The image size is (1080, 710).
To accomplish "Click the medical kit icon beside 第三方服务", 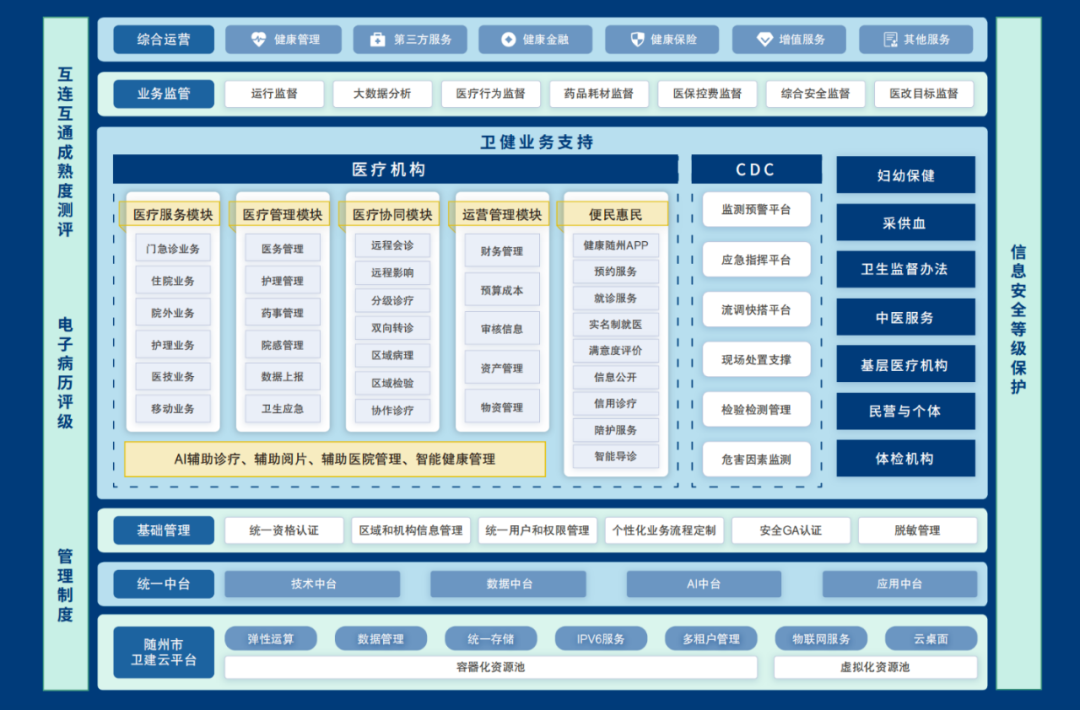I will pos(377,39).
